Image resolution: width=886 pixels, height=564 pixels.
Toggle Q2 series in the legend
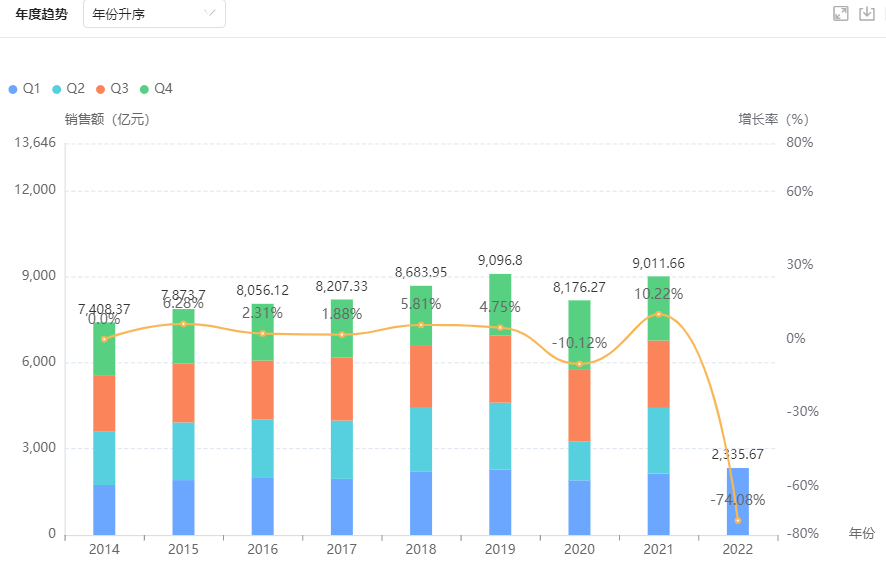pos(68,89)
